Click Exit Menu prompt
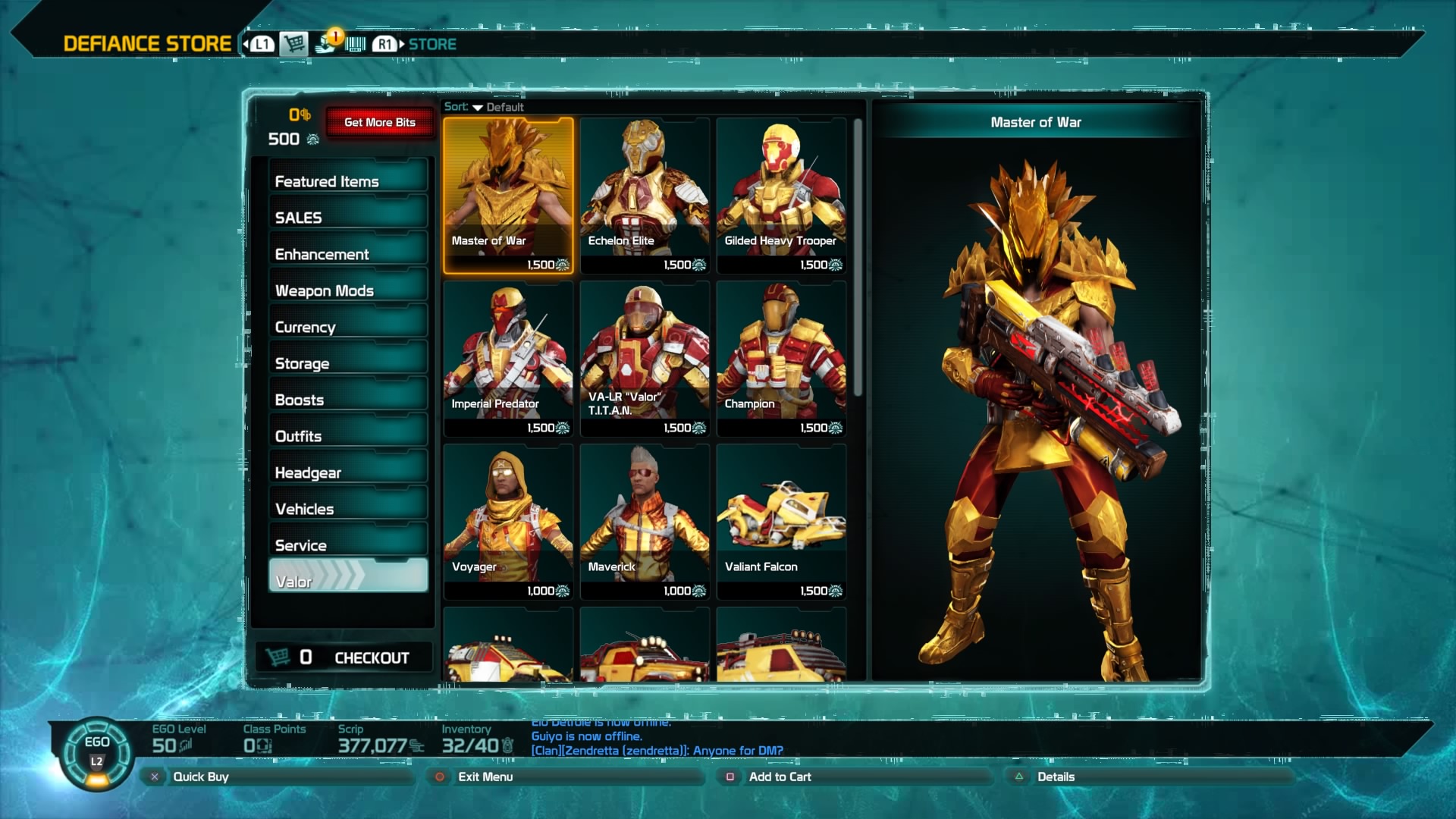The width and height of the screenshot is (1456, 819). [485, 777]
